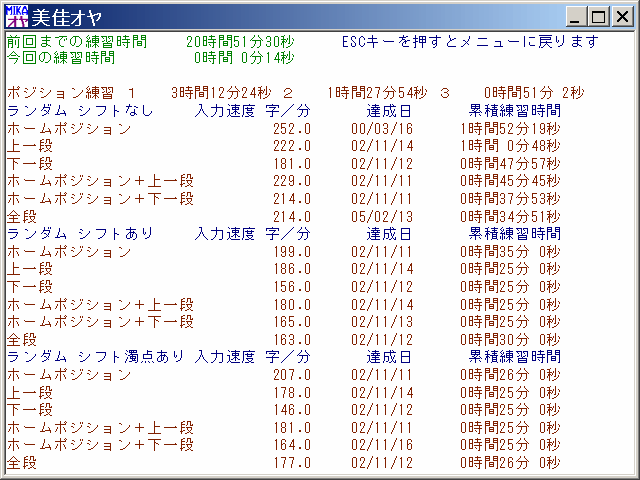Close the 美佳オヤ window
The height and width of the screenshot is (480, 640).
point(622,16)
